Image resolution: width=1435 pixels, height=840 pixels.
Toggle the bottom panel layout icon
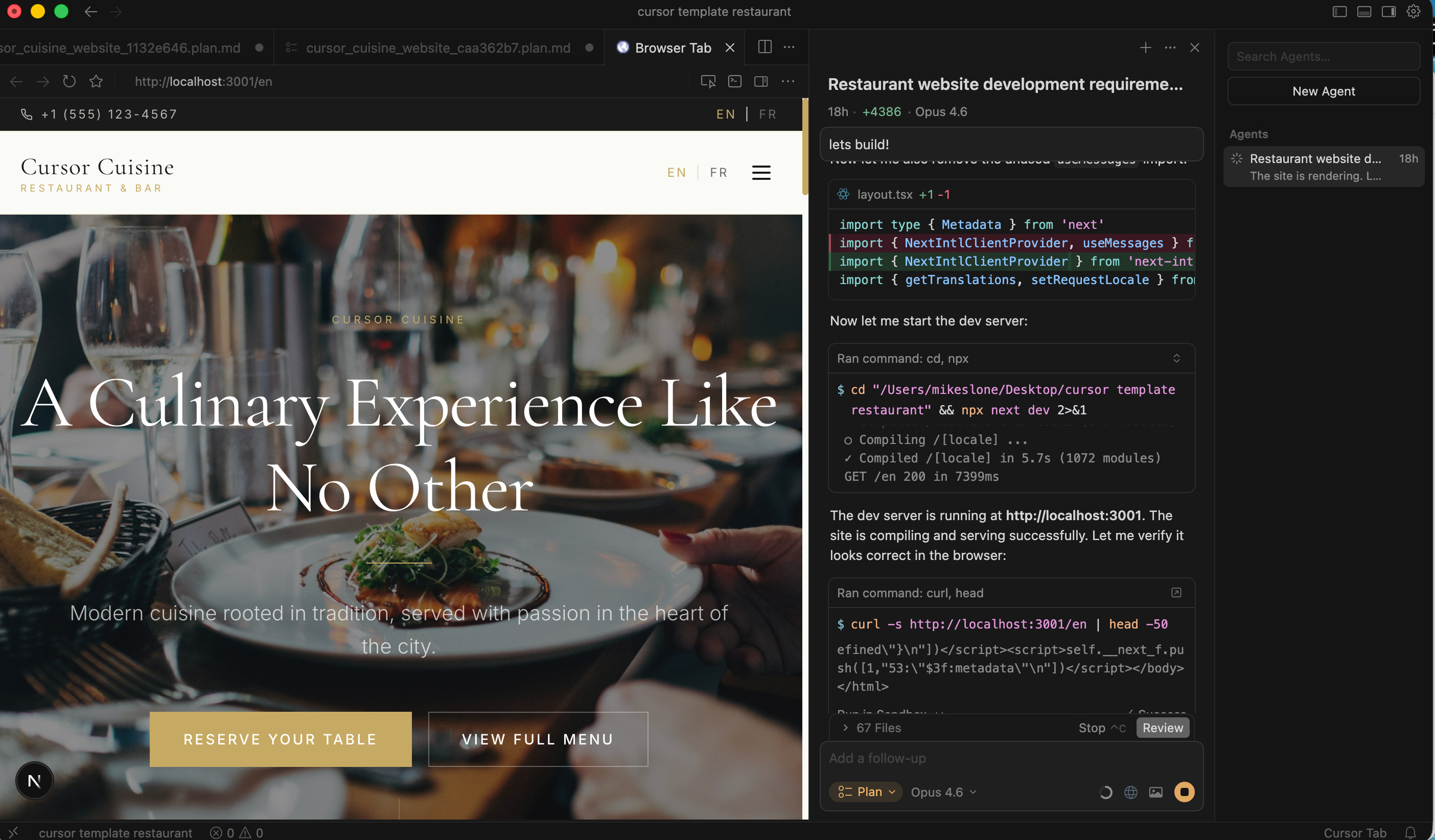1364,11
